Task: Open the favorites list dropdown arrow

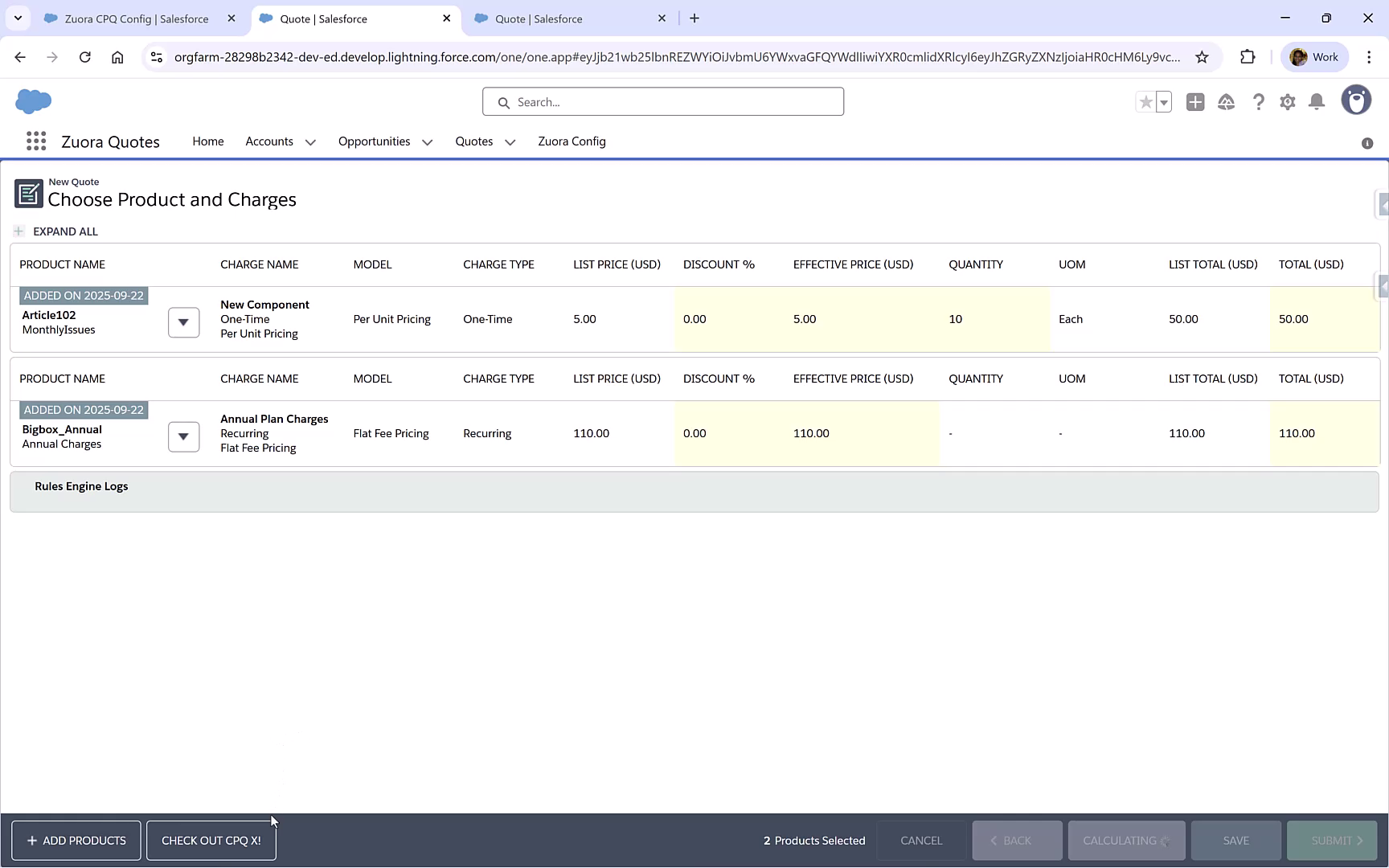Action: pyautogui.click(x=1162, y=102)
